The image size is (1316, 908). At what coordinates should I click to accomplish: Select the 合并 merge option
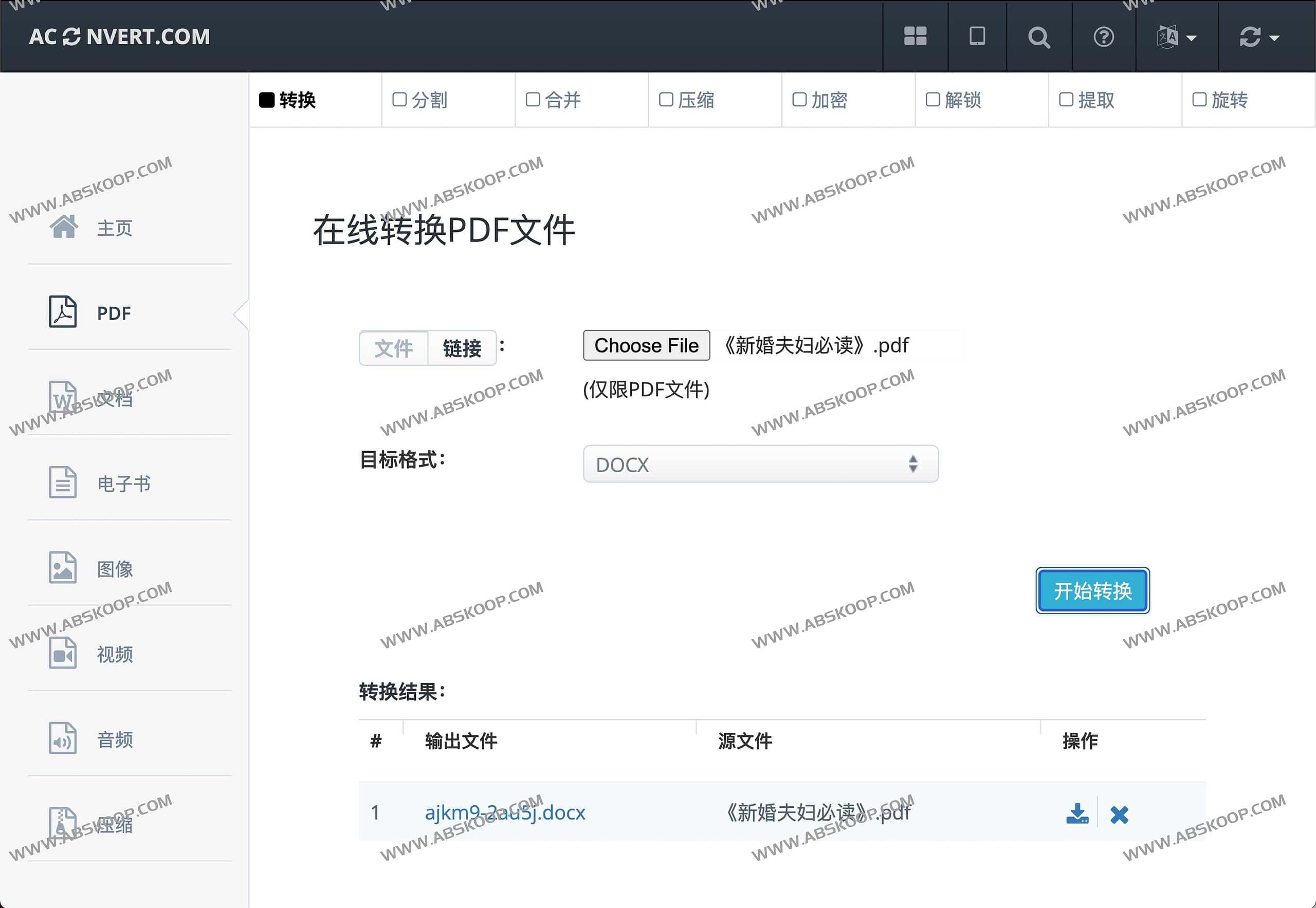pos(554,100)
